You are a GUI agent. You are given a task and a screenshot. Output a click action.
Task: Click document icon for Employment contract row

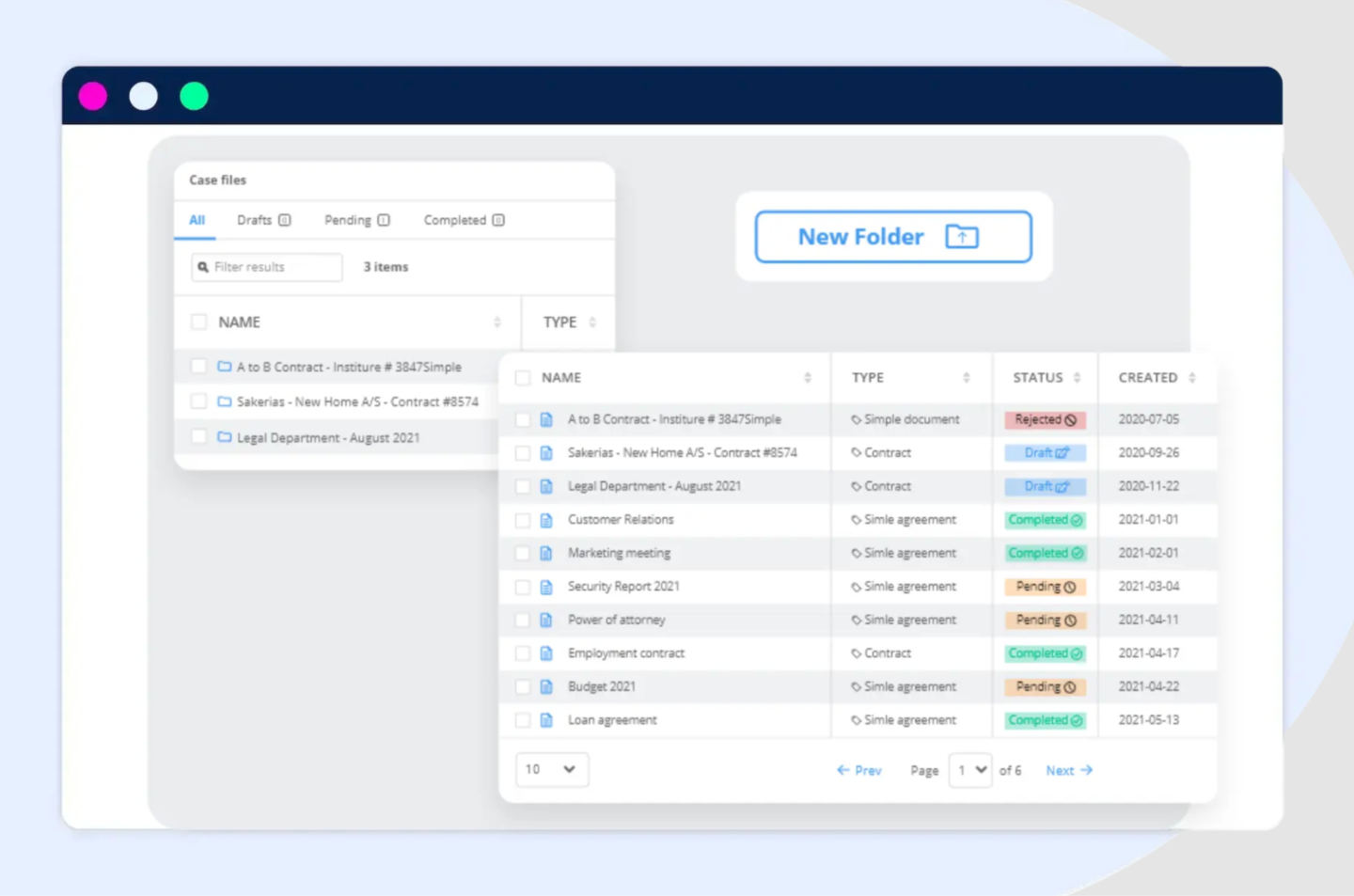546,653
